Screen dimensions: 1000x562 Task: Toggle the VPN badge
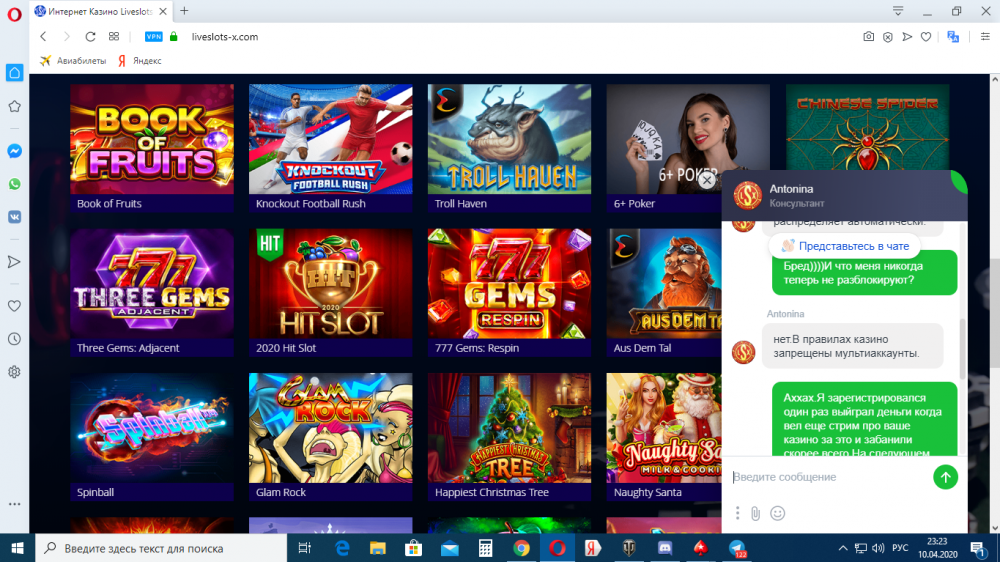tap(154, 37)
